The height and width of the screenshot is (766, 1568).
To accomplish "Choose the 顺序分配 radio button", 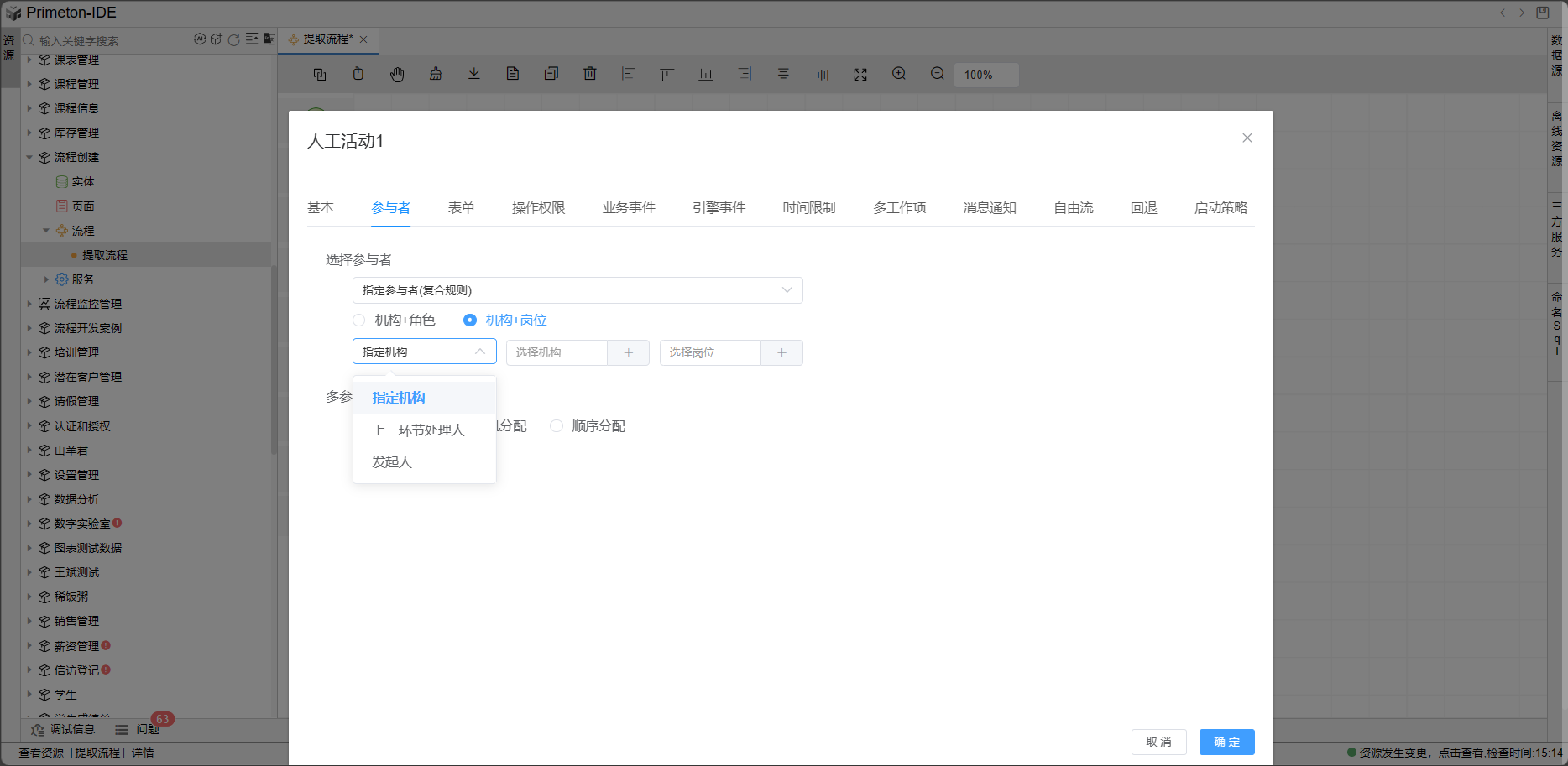I will (557, 426).
